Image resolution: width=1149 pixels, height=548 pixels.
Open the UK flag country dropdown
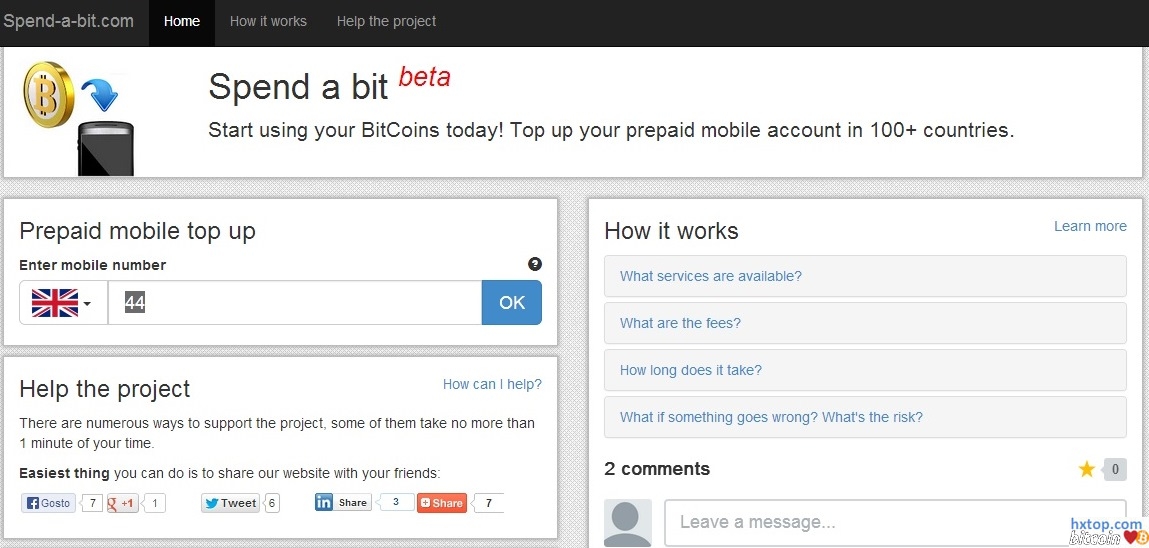pos(63,302)
